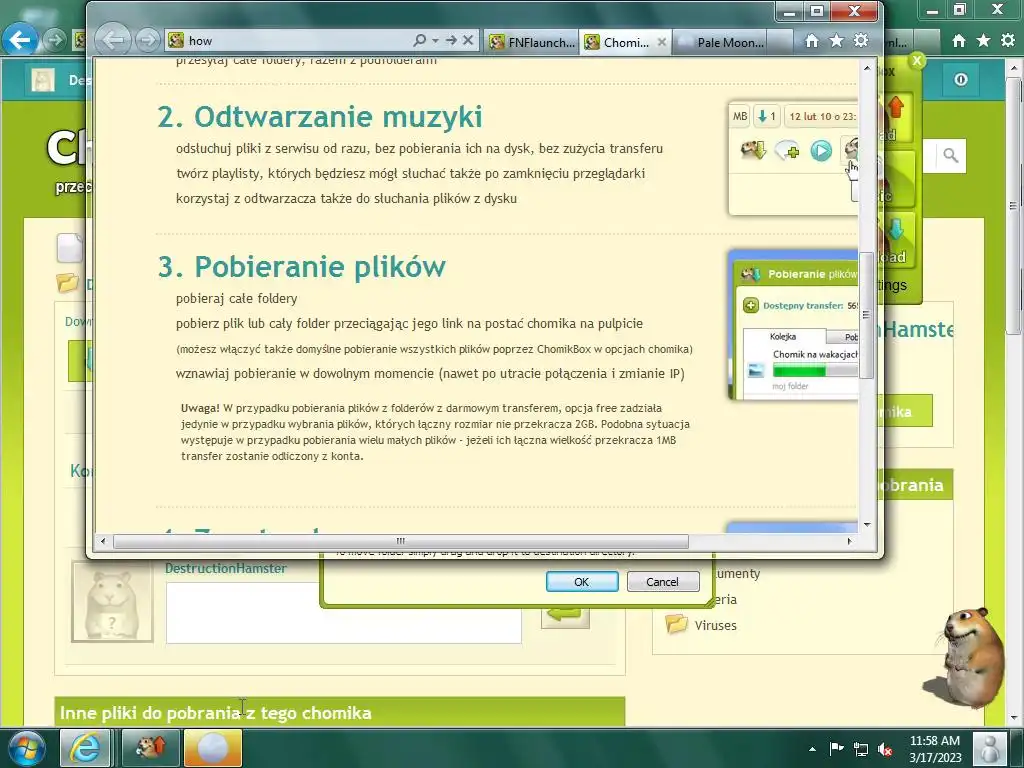Open Tools gear in front window

(861, 41)
